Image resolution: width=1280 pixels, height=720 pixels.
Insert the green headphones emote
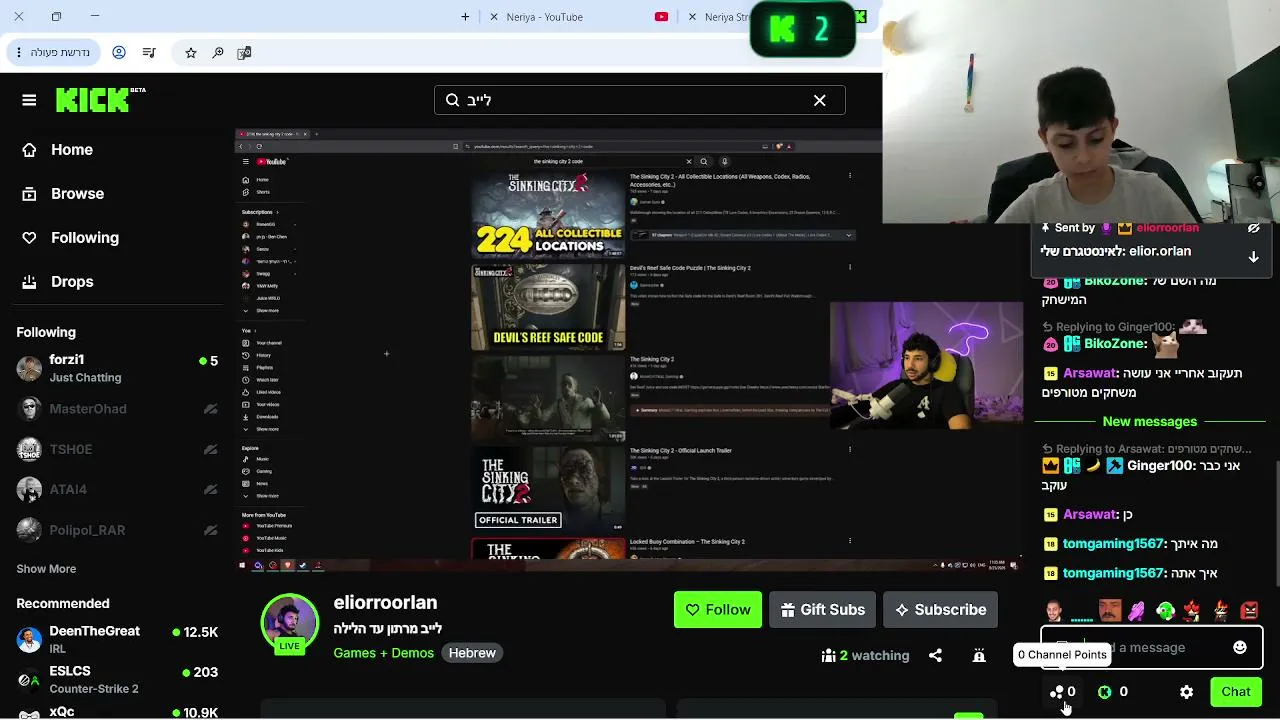(1165, 610)
